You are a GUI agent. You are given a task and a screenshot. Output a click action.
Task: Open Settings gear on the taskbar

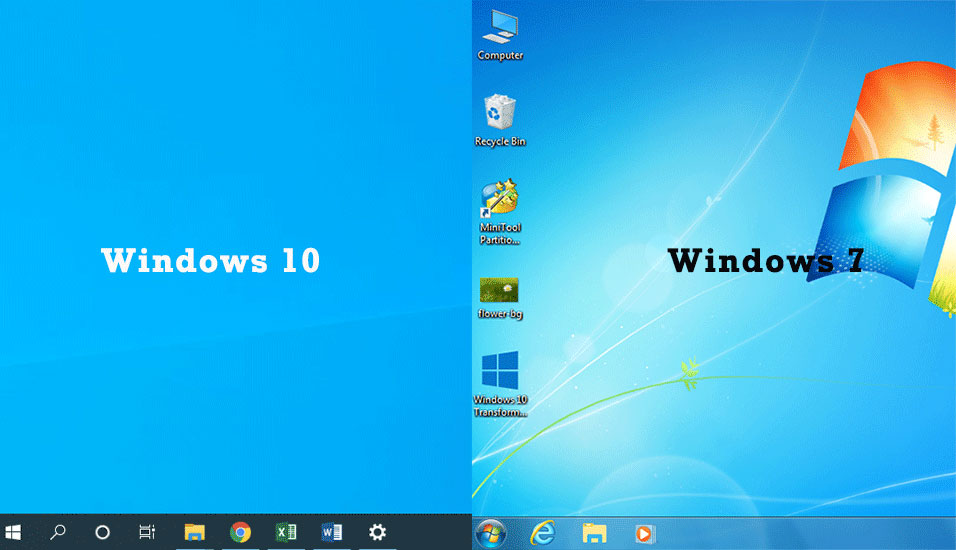coord(377,532)
